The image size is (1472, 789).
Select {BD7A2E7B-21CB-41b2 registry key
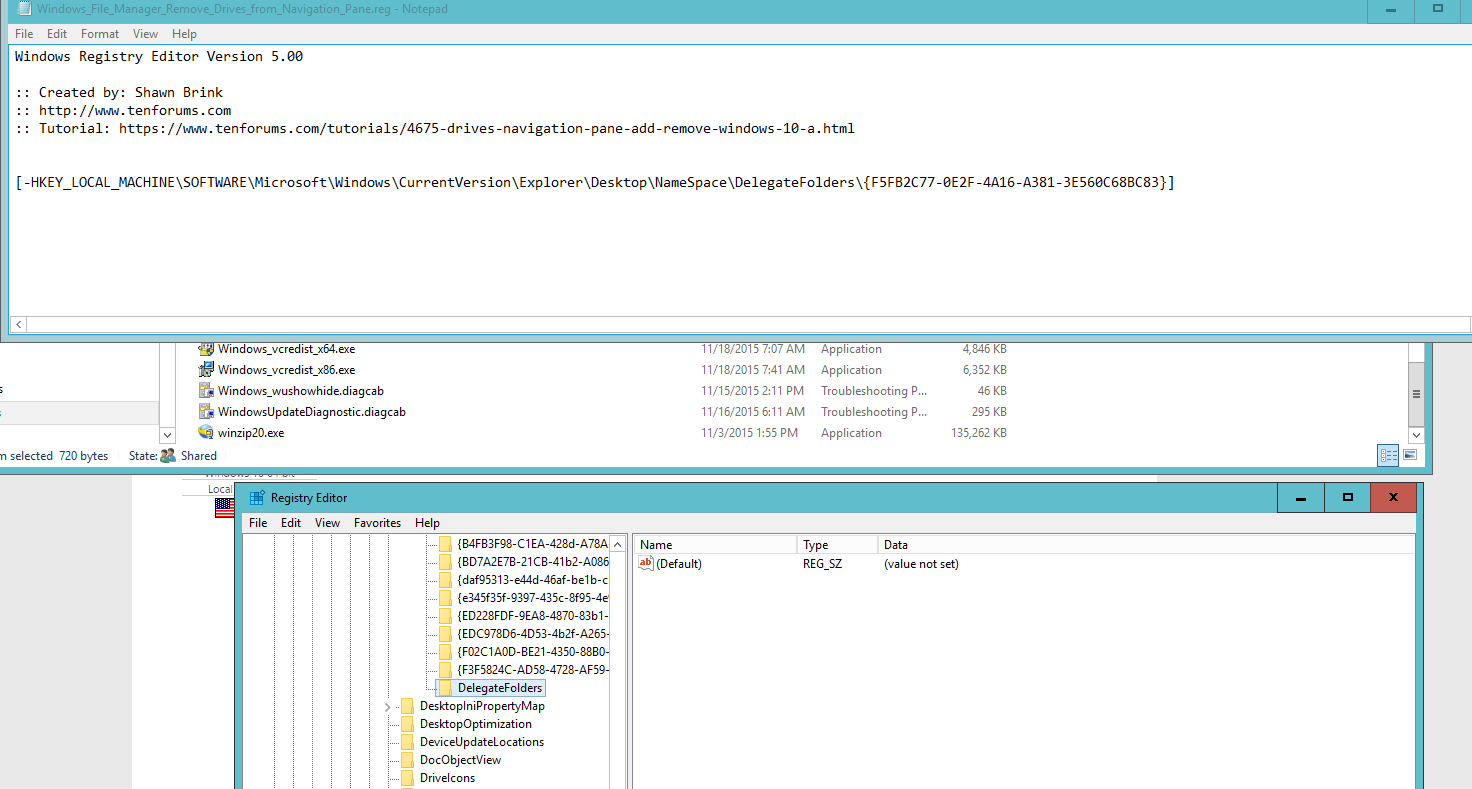pyautogui.click(x=533, y=562)
